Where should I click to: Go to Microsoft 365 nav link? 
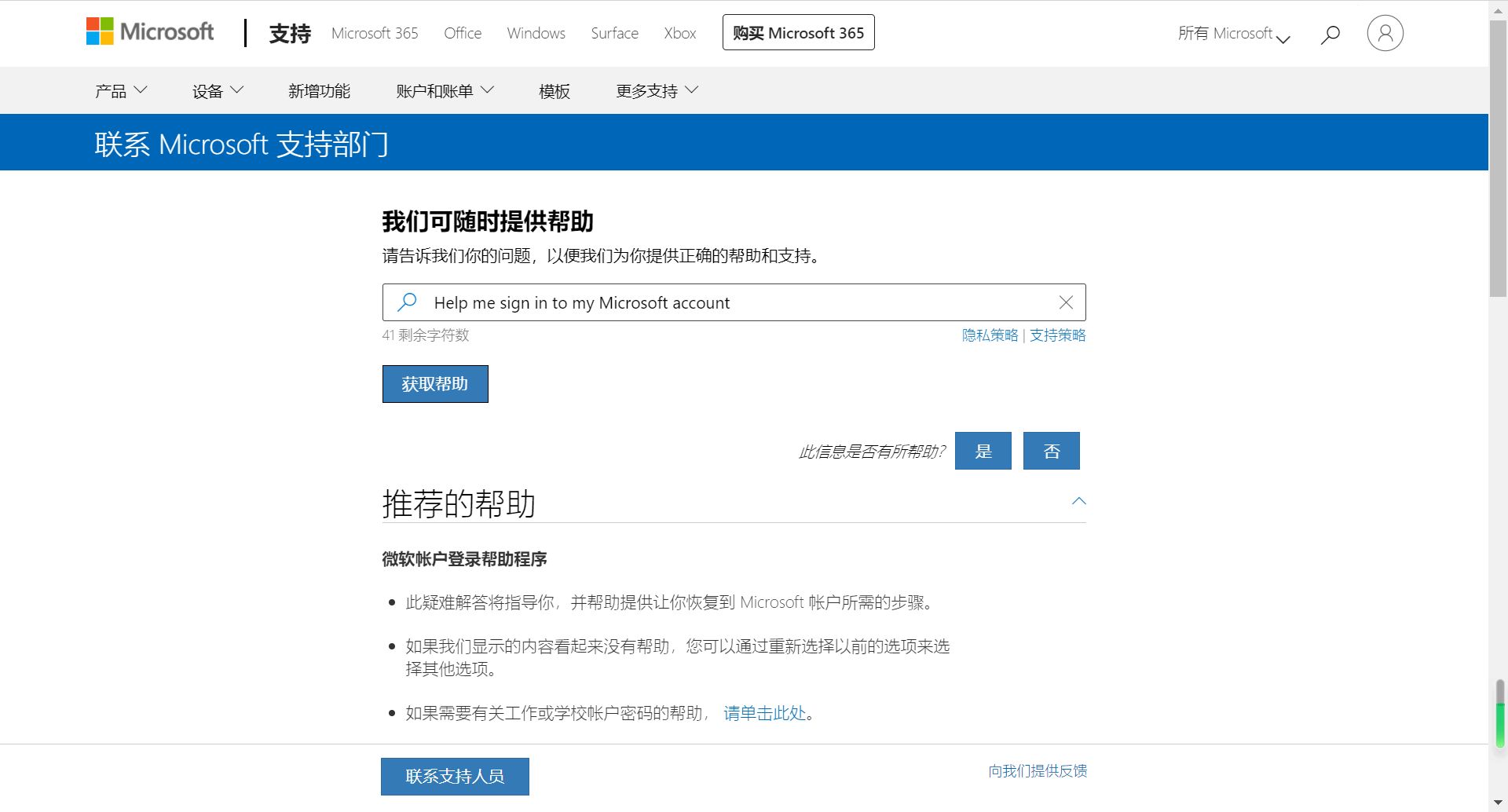[x=375, y=33]
